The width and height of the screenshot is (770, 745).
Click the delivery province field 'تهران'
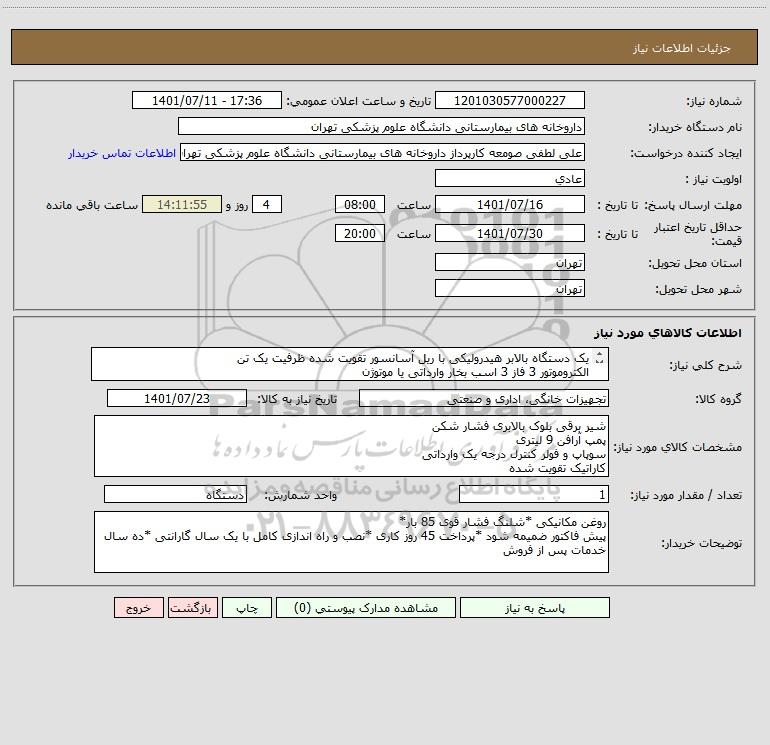(510, 262)
